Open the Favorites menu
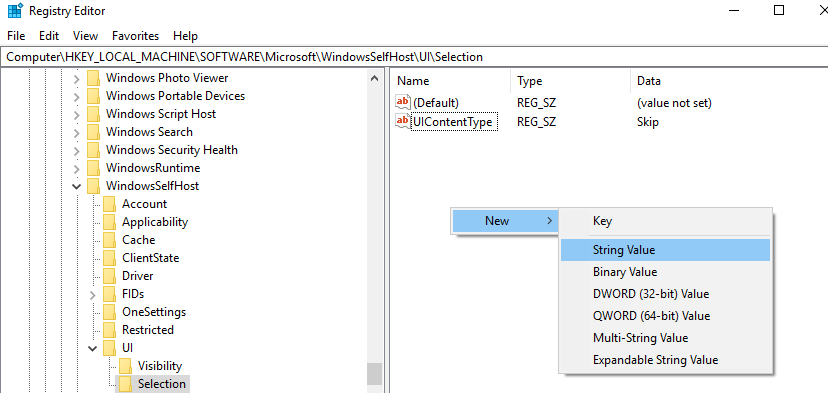 [135, 36]
